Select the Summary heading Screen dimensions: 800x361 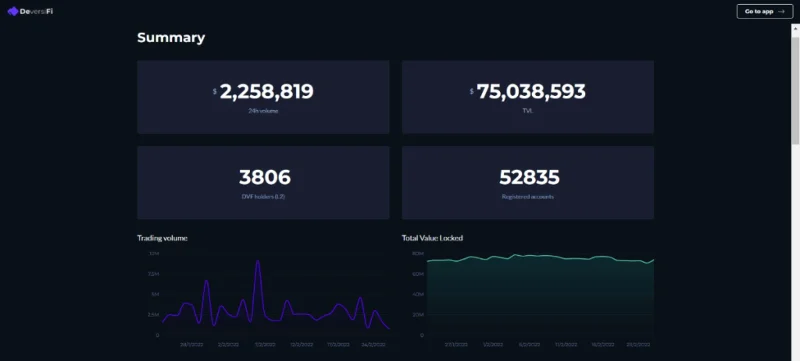(171, 38)
